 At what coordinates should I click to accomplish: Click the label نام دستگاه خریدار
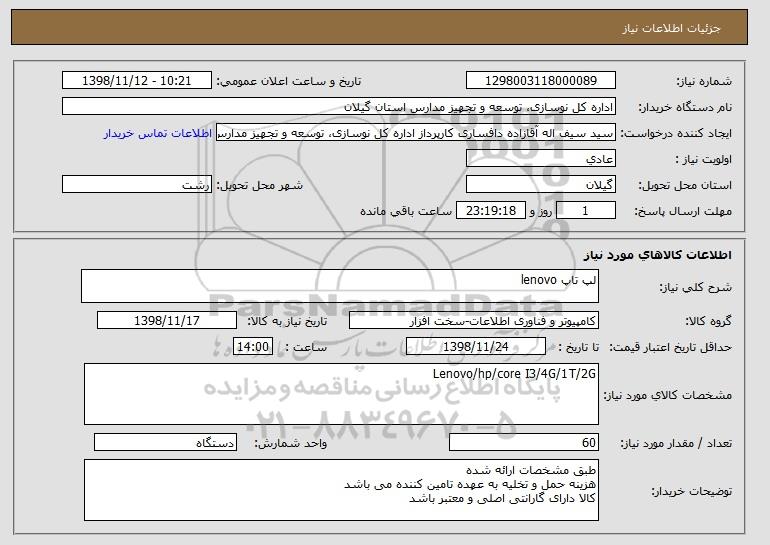[x=685, y=108]
